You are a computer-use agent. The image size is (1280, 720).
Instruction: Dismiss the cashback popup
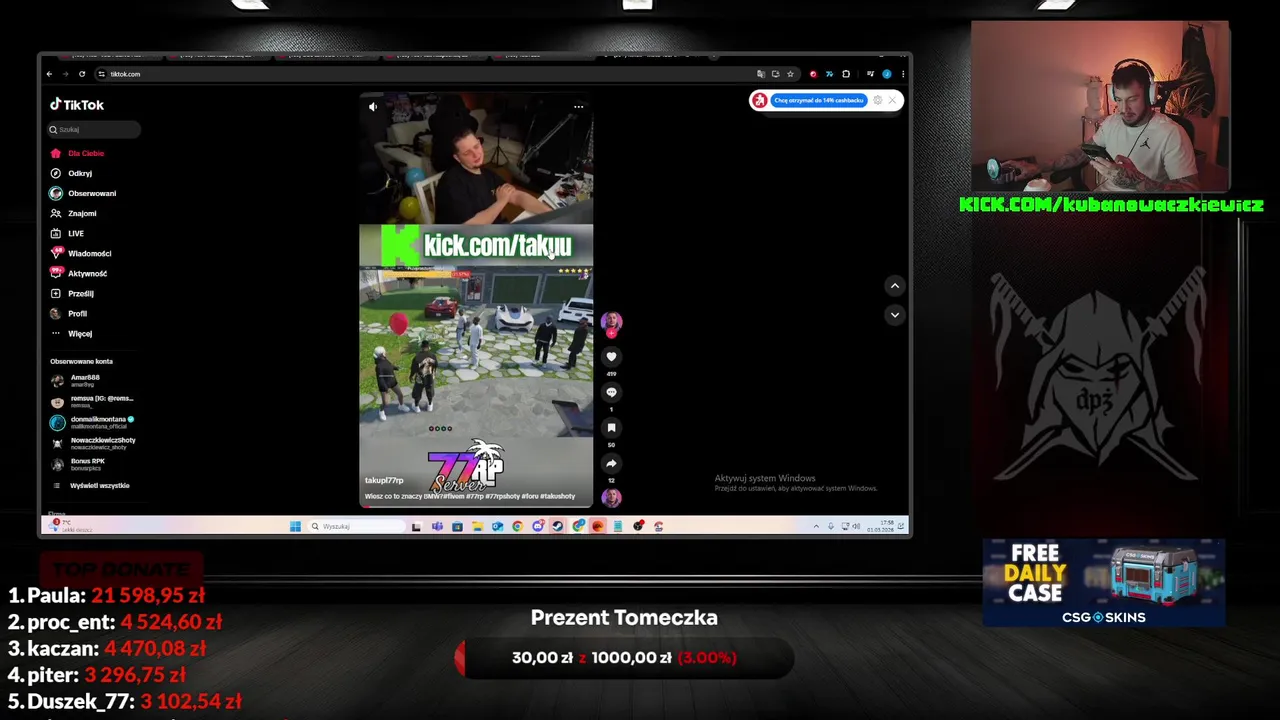click(892, 100)
